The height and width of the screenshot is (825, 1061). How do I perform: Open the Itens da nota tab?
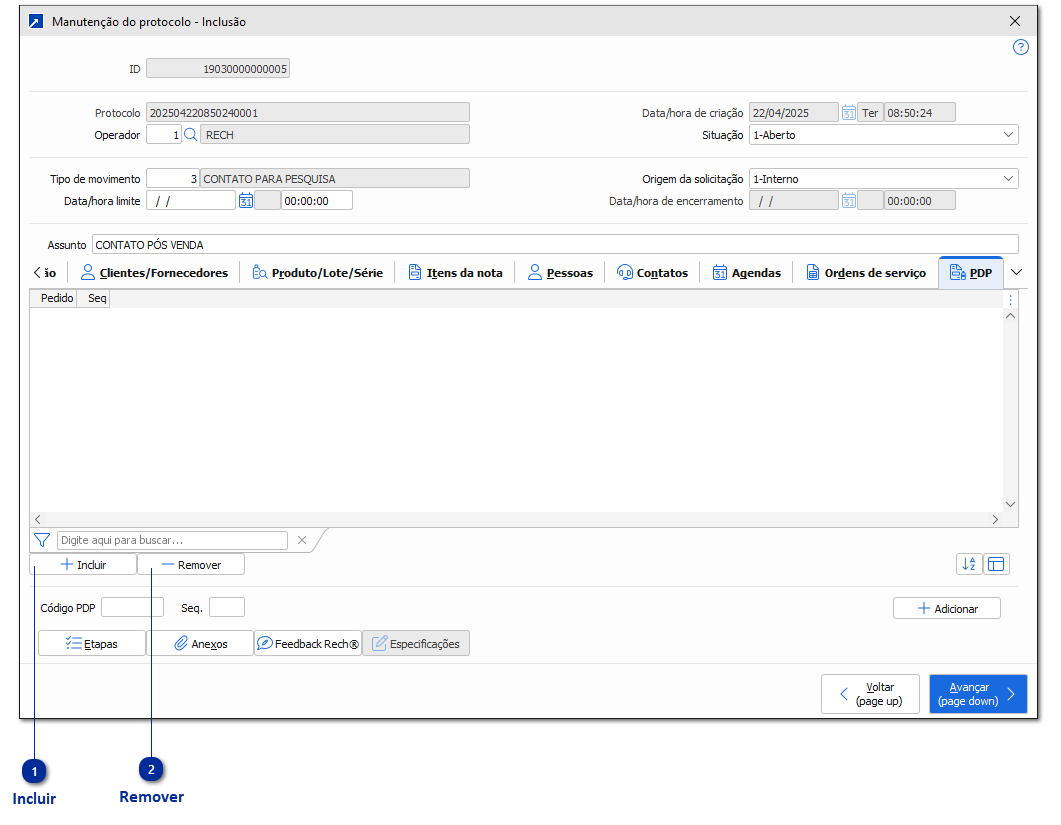pyautogui.click(x=455, y=273)
